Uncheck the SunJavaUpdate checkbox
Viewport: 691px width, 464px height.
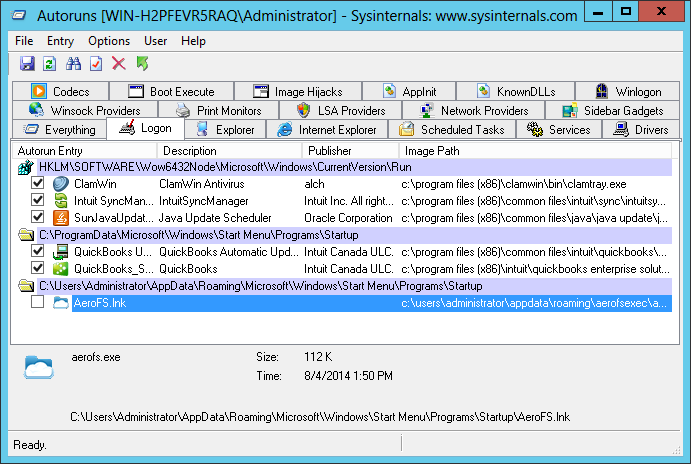coord(38,217)
